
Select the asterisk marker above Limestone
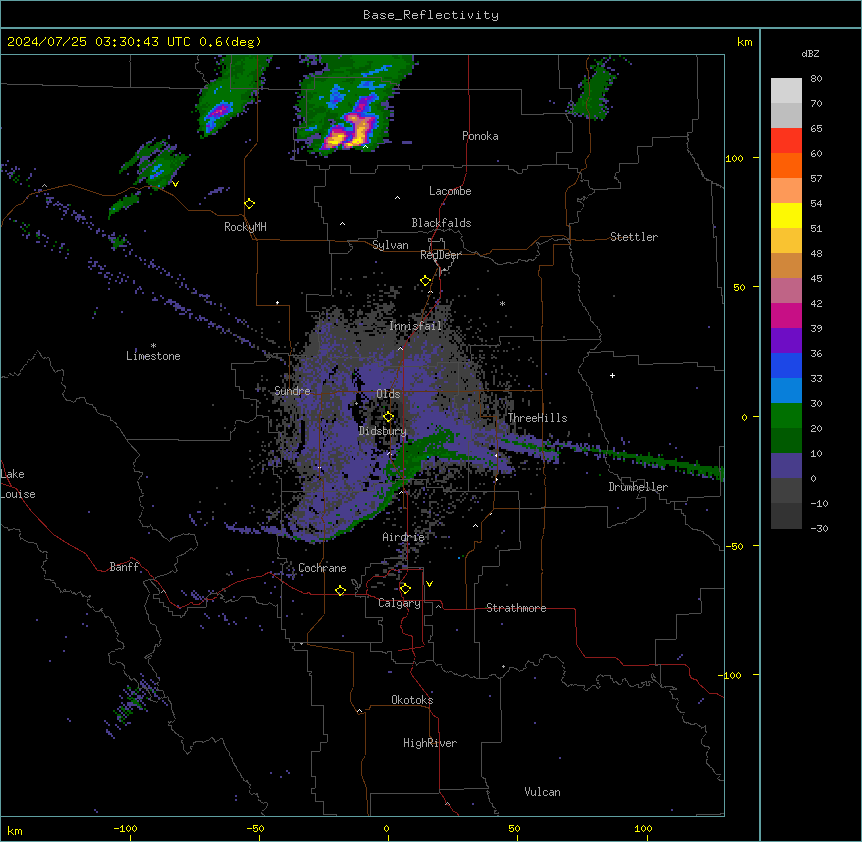click(153, 346)
